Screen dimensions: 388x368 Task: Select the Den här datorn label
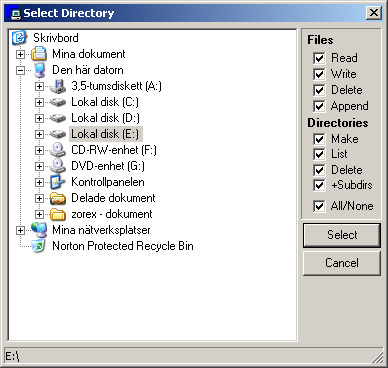pyautogui.click(x=88, y=70)
